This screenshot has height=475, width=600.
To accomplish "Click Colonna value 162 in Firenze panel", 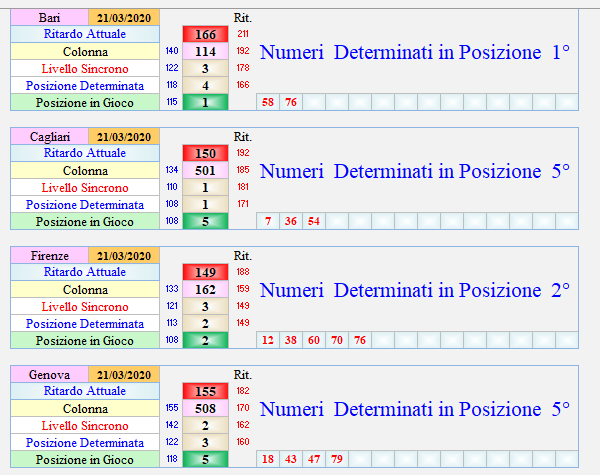I will (x=205, y=289).
